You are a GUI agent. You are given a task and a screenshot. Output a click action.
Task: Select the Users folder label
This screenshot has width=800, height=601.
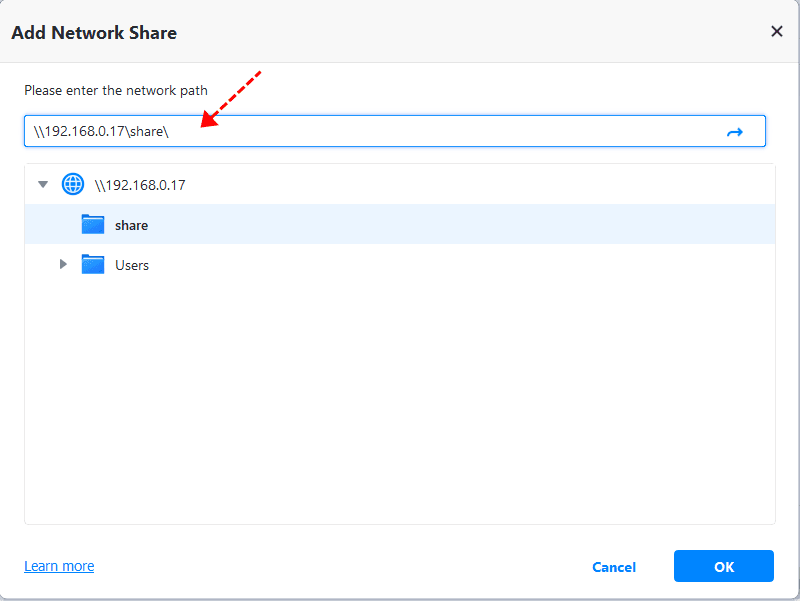click(x=132, y=265)
